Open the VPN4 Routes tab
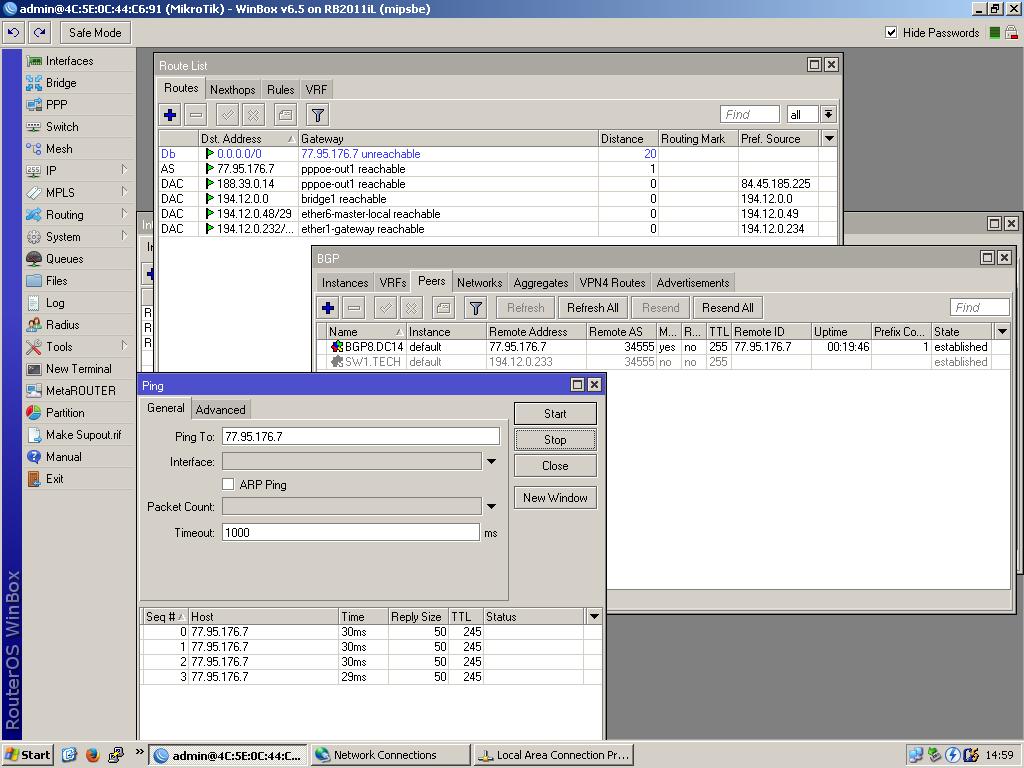The height and width of the screenshot is (768, 1024). (612, 283)
